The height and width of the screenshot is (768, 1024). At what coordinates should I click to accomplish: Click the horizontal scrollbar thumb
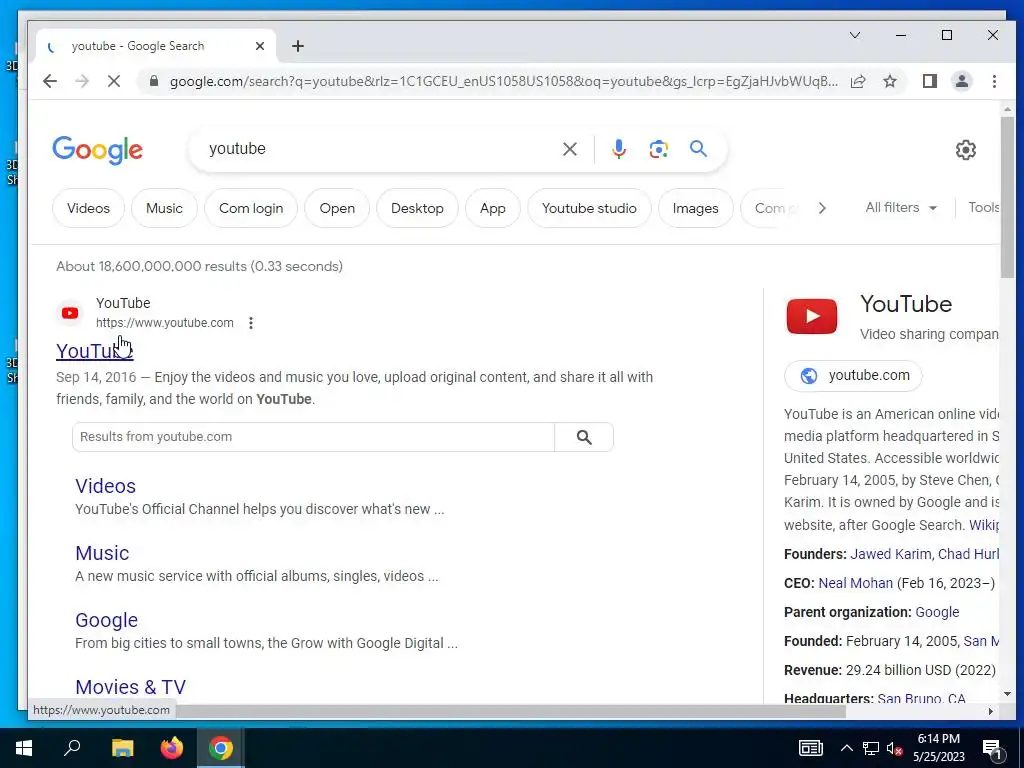(509, 711)
